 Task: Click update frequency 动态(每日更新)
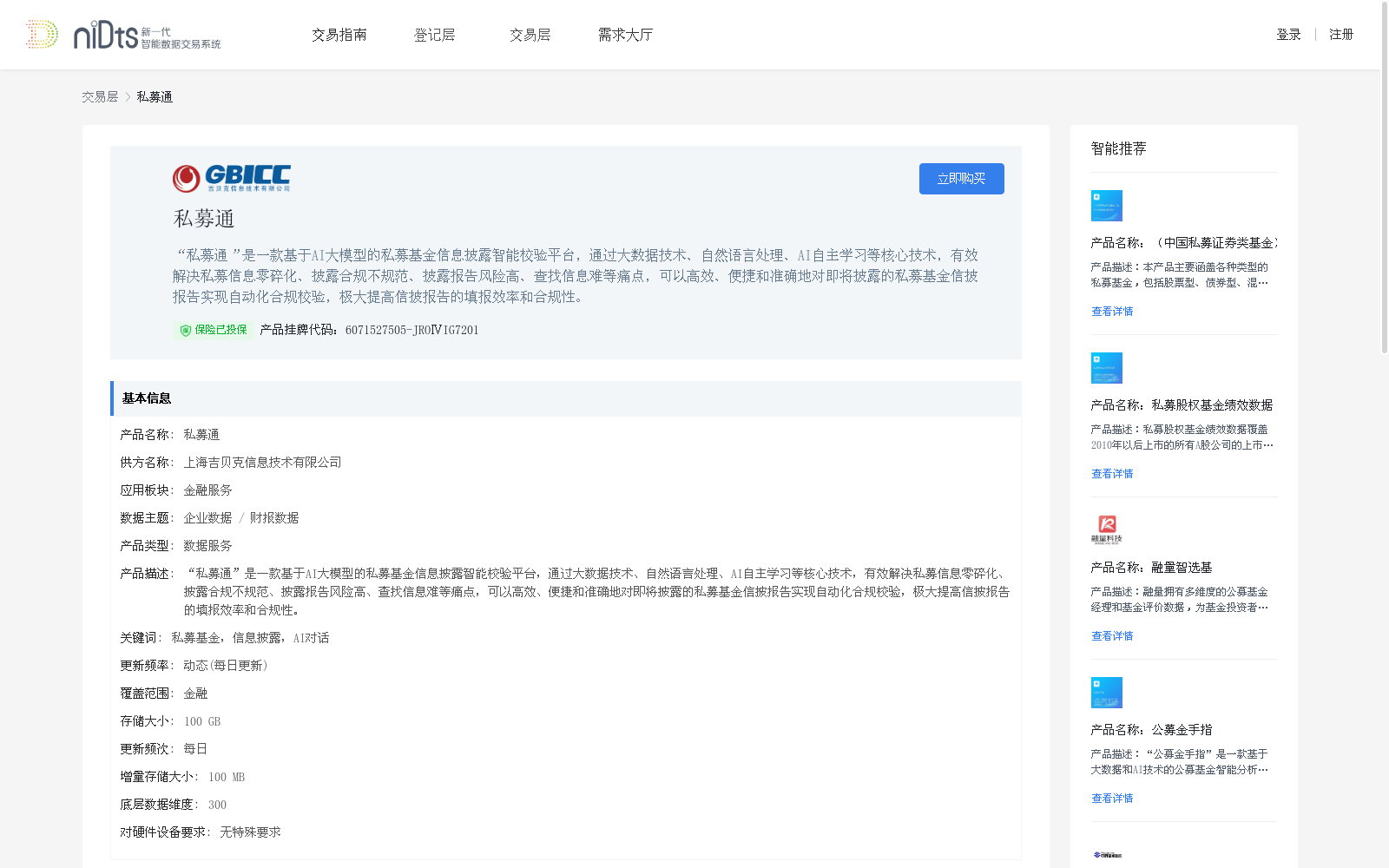point(226,666)
